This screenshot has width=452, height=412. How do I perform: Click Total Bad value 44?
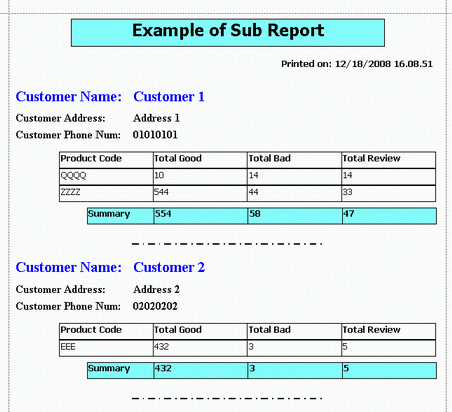coord(294,193)
